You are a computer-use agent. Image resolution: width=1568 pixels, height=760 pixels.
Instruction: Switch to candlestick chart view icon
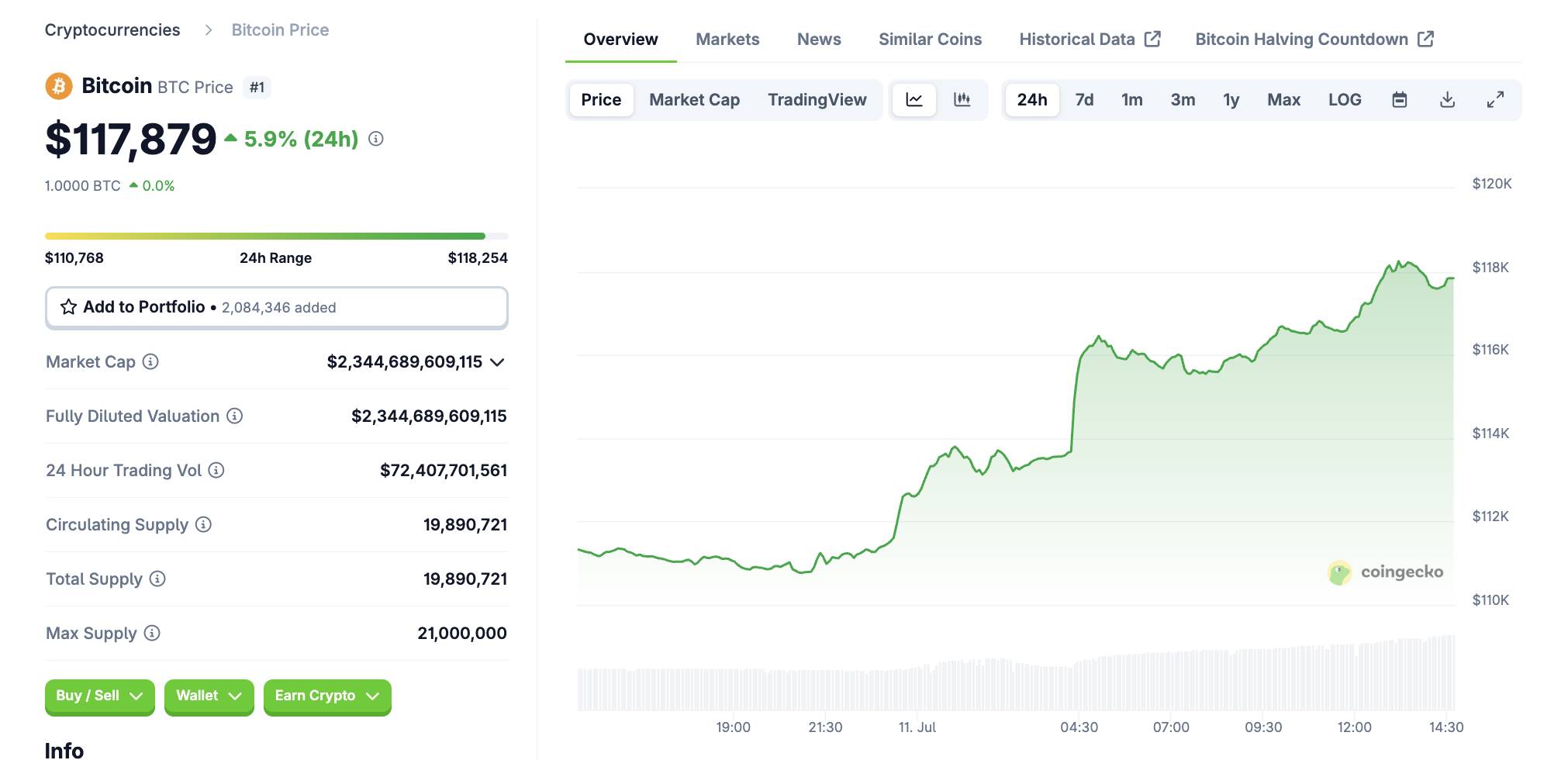click(962, 99)
